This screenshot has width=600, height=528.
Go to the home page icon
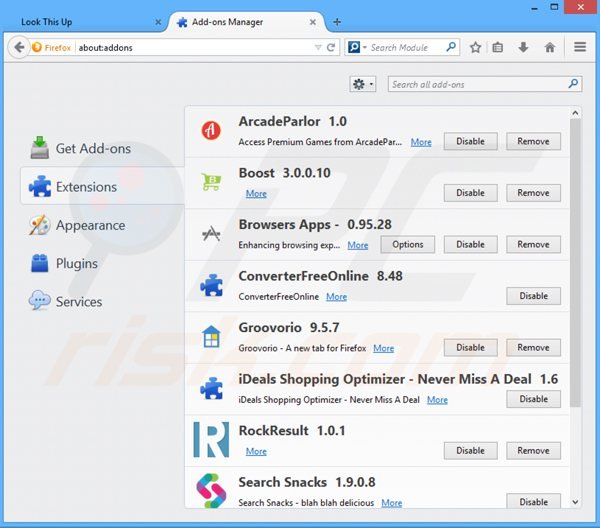(549, 47)
